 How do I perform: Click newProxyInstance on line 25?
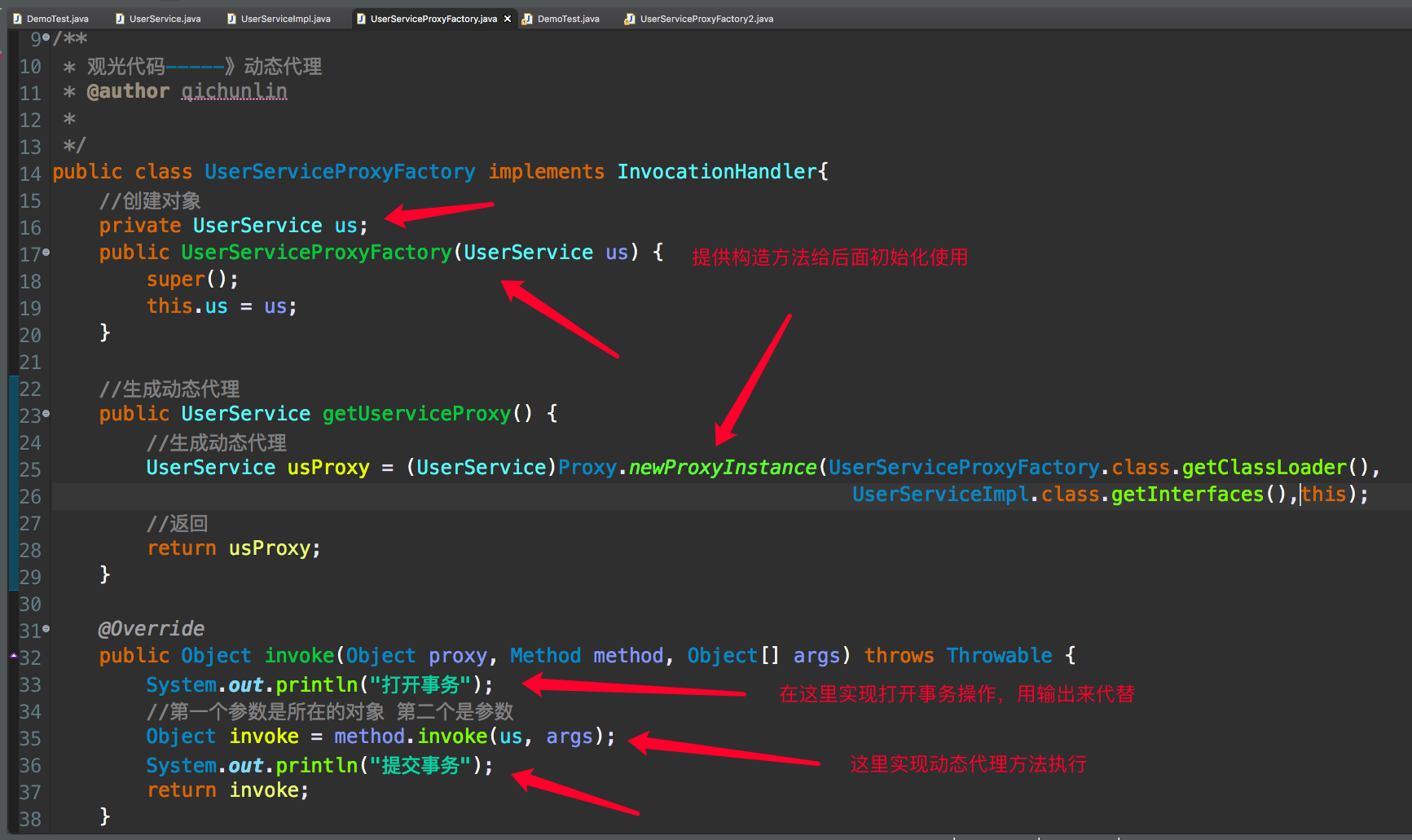click(x=723, y=468)
